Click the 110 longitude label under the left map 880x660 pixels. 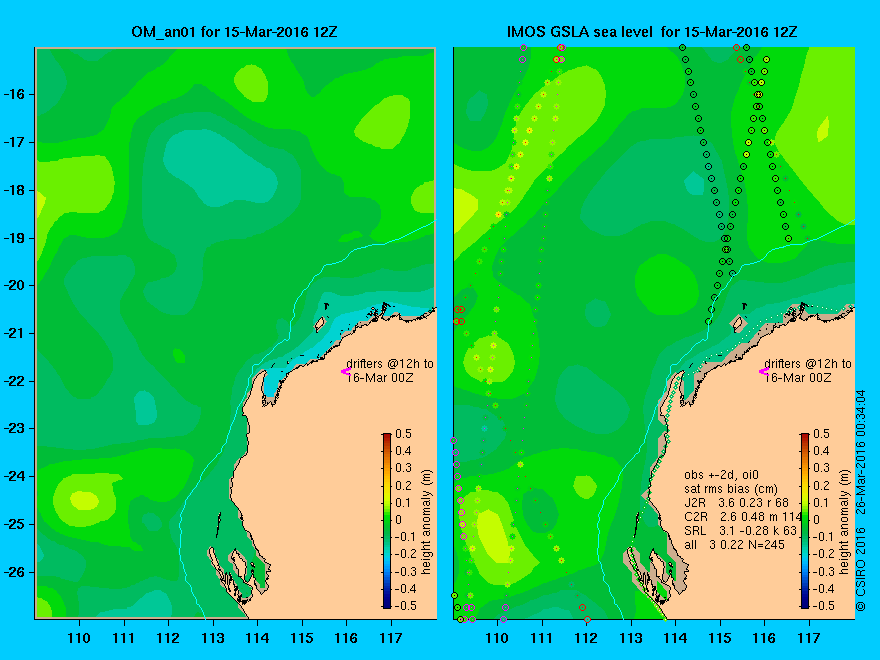coord(79,638)
